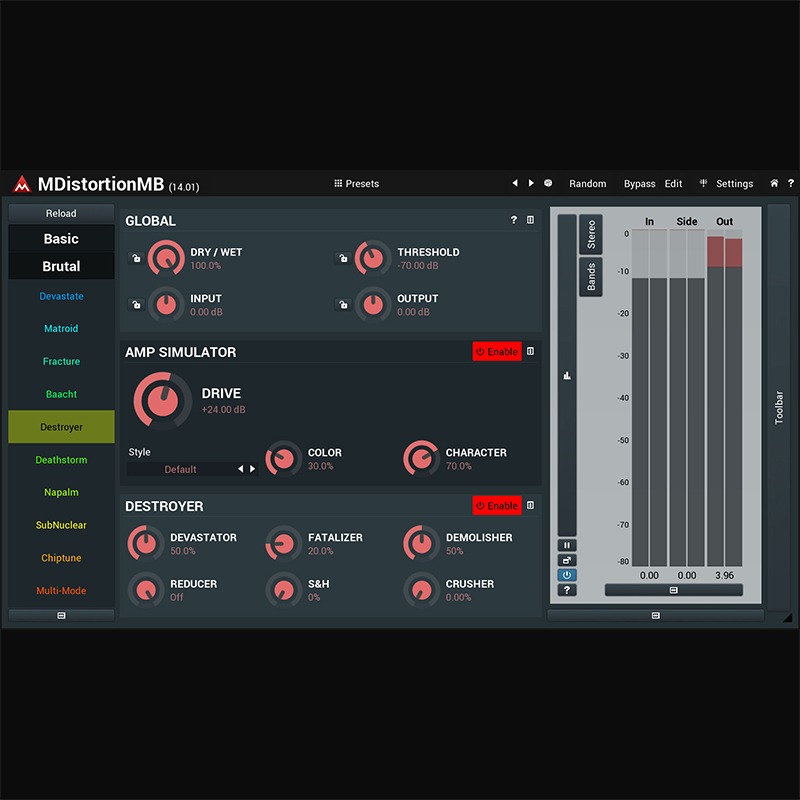Choose the Destroyer device
The width and height of the screenshot is (800, 800).
click(61, 427)
